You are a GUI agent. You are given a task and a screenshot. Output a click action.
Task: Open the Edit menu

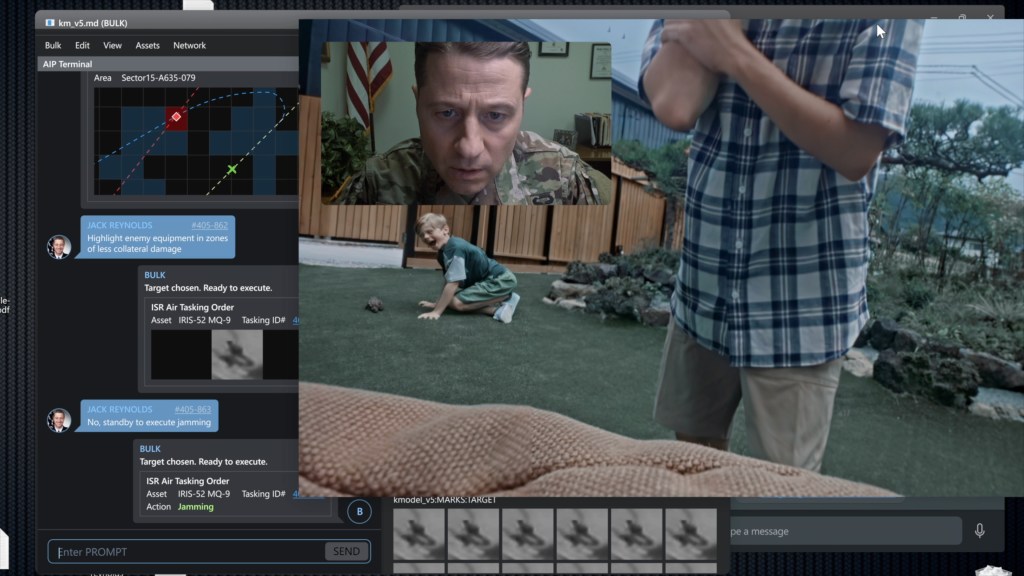82,45
